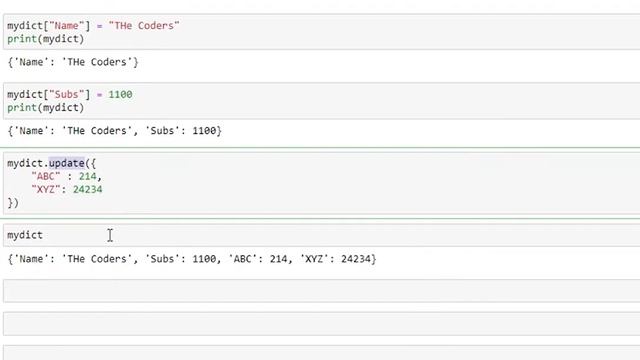
Task: Click first empty cell below the output
Action: pyautogui.click(x=322, y=291)
